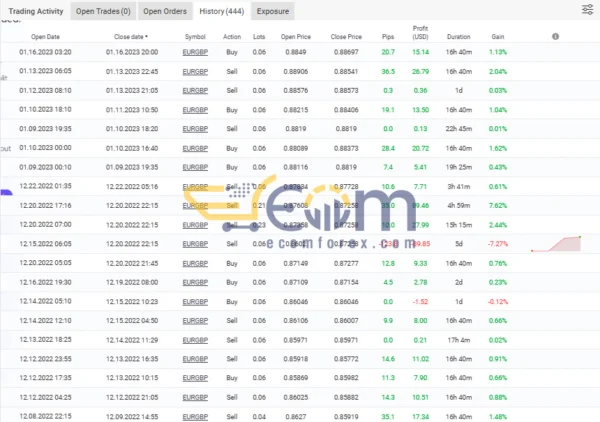Open EURGBP link in 01.16.2023 03:20 row
This screenshot has height=422, width=600.
pos(195,52)
